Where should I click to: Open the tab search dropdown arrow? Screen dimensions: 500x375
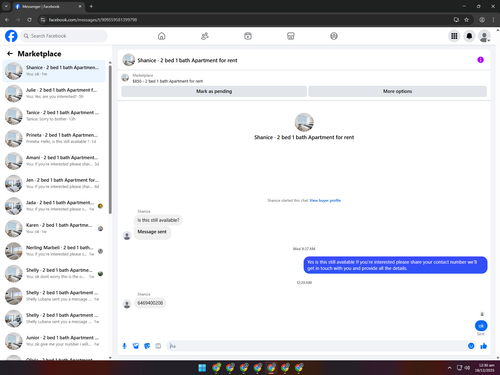pyautogui.click(x=6, y=6)
